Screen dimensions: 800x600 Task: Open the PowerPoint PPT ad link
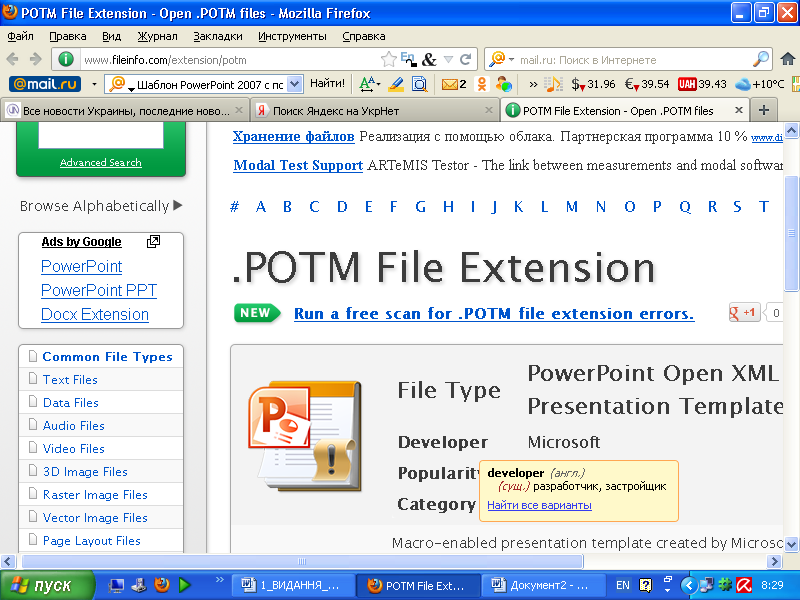tap(99, 290)
